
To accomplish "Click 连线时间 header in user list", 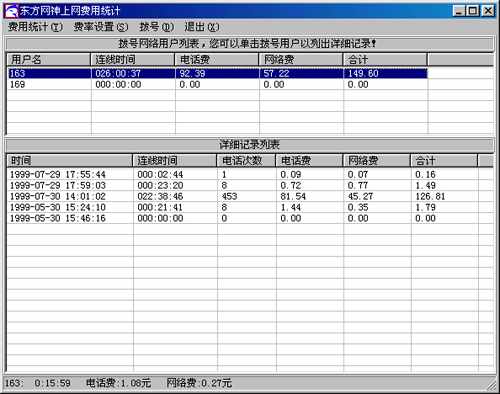I will (133, 60).
